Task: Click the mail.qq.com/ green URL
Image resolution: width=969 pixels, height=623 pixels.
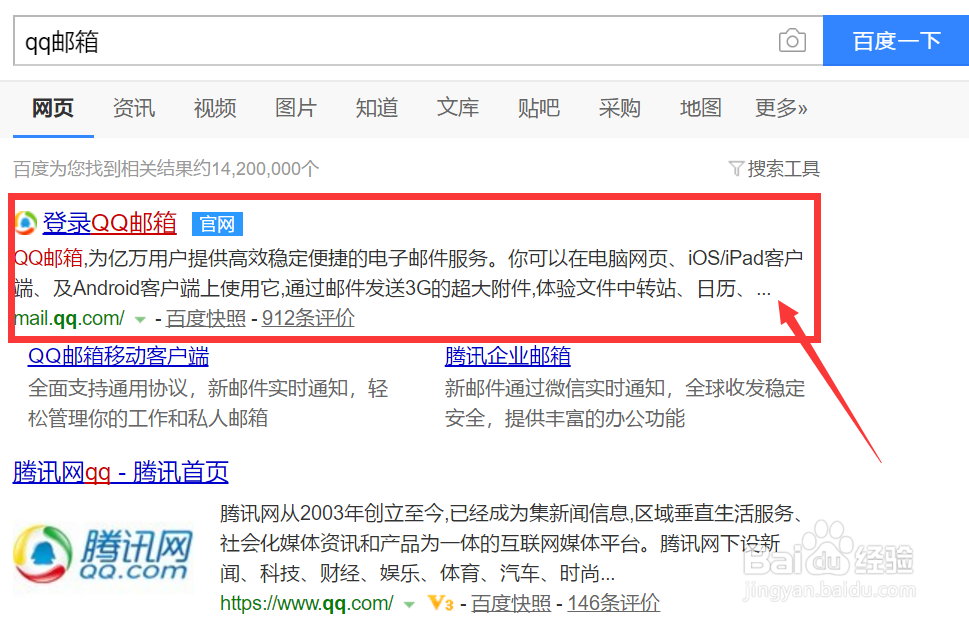Action: (69, 318)
